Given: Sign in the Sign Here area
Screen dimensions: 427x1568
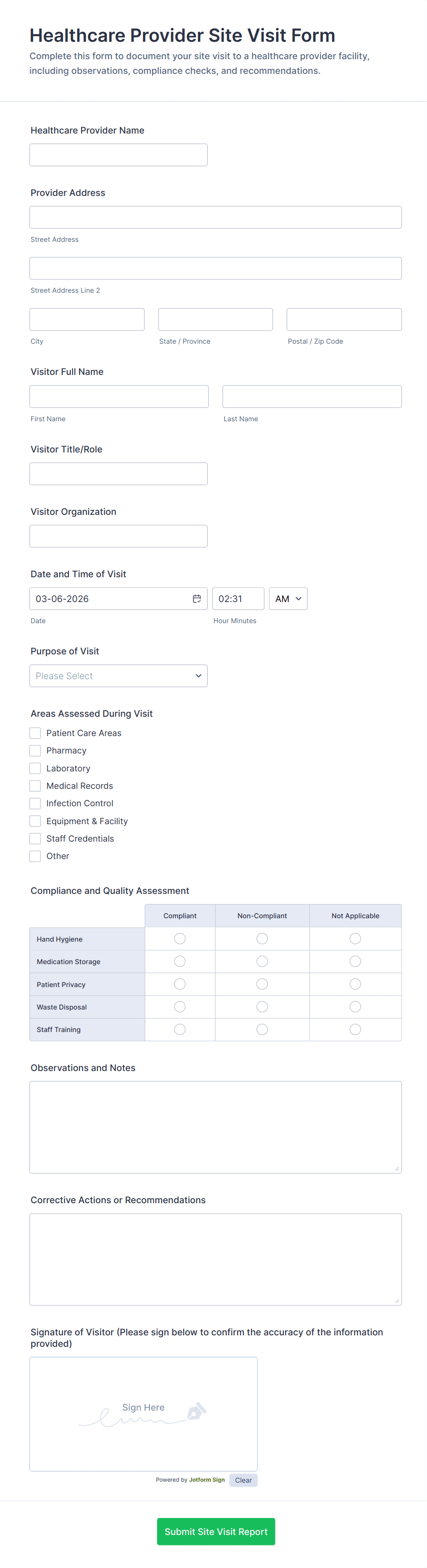Looking at the screenshot, I should (x=143, y=1413).
